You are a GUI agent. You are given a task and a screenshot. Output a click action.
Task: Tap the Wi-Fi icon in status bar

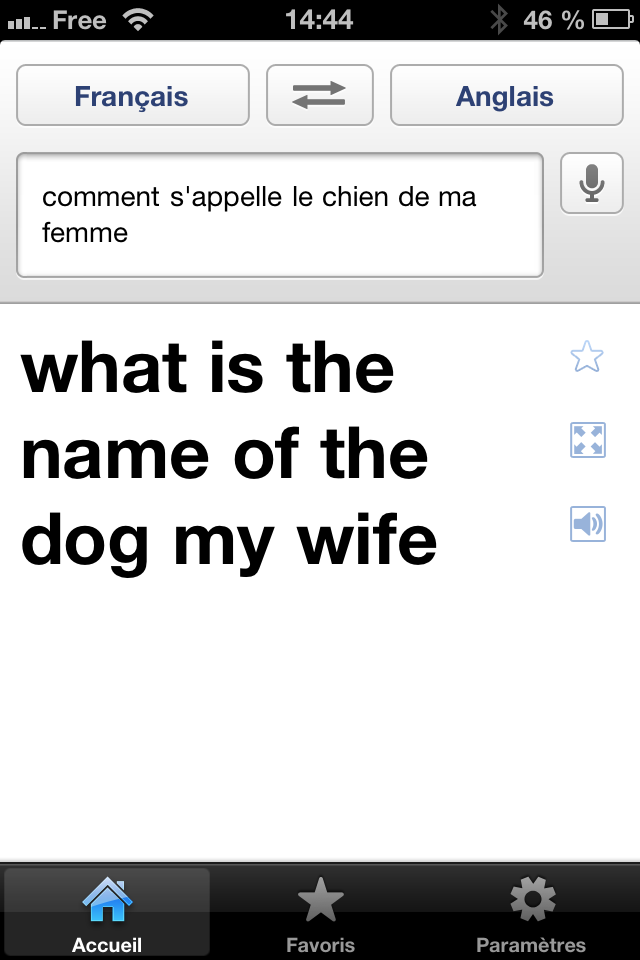(x=138, y=20)
